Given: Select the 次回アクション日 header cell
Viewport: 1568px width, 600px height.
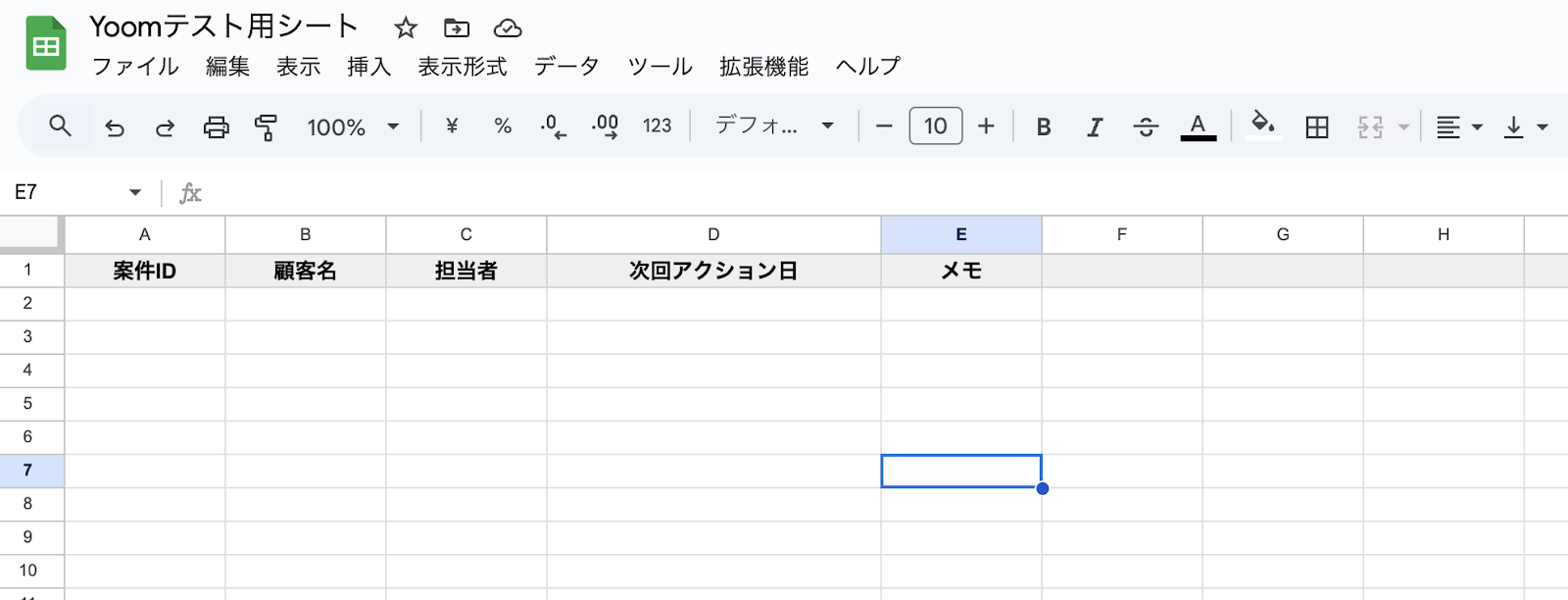Looking at the screenshot, I should [713, 271].
